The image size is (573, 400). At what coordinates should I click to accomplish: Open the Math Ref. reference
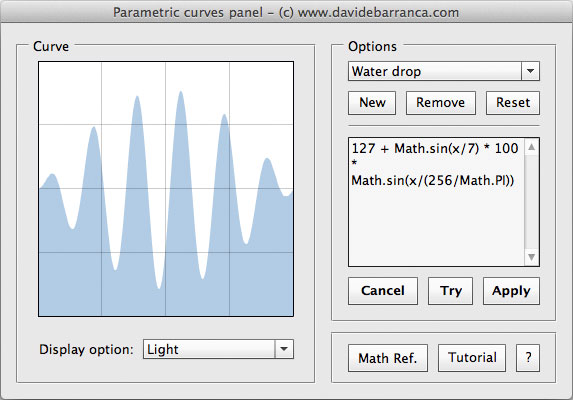click(x=388, y=358)
